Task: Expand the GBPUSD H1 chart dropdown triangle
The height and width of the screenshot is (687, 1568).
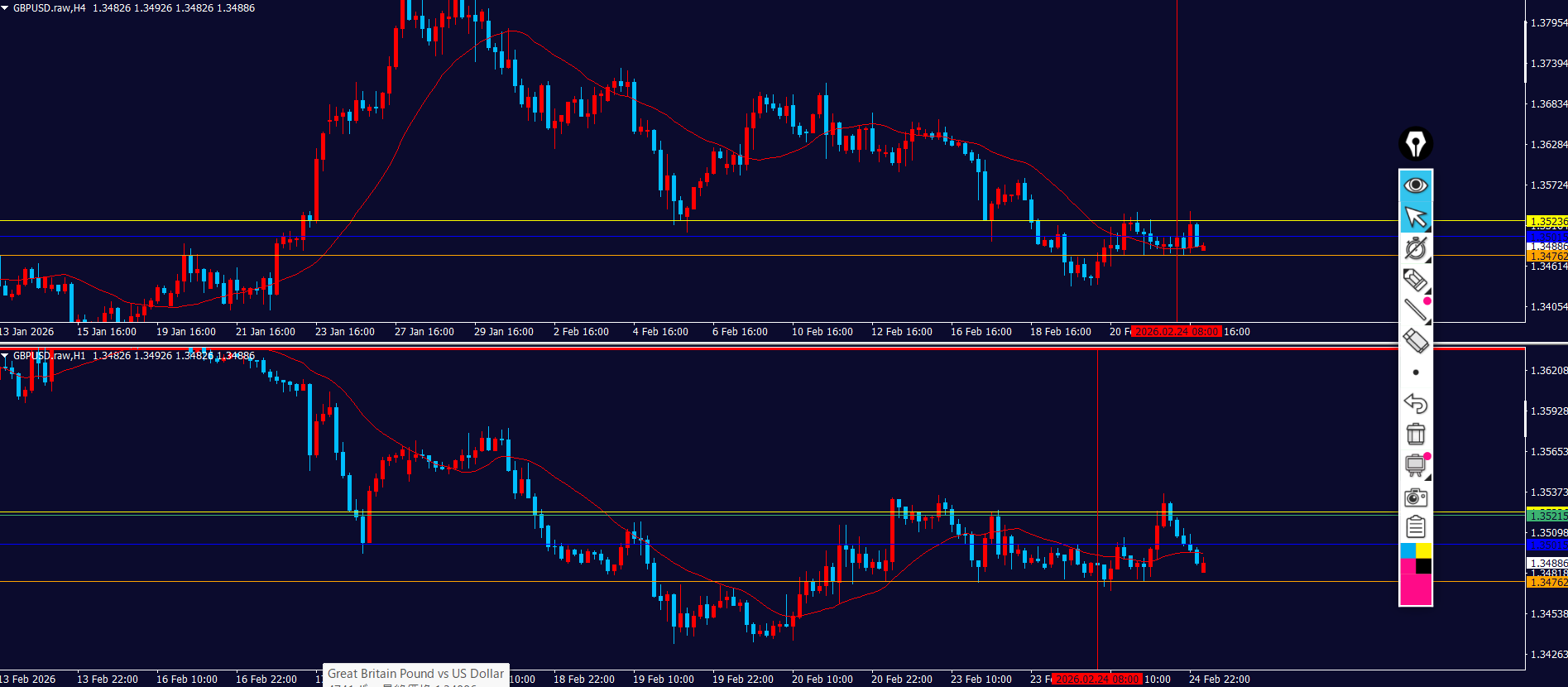Action: click(x=5, y=356)
